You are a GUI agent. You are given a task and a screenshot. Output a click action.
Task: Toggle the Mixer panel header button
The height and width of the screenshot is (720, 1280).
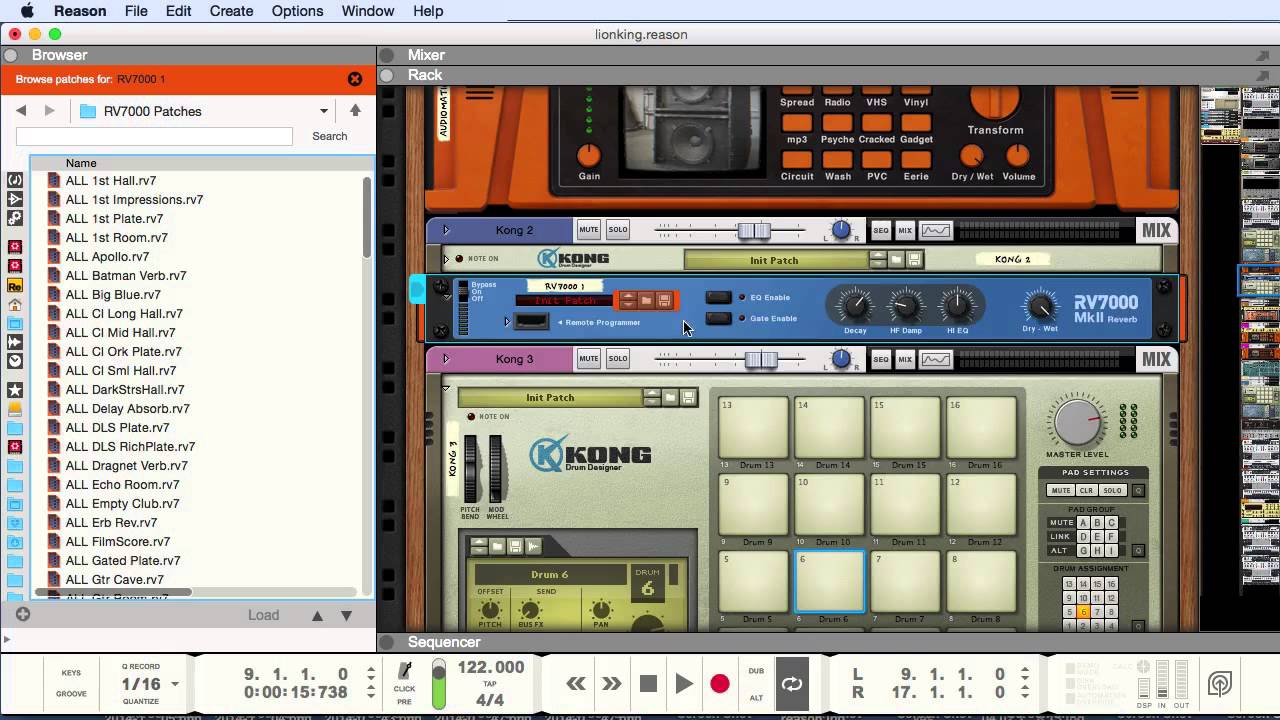pyautogui.click(x=387, y=55)
